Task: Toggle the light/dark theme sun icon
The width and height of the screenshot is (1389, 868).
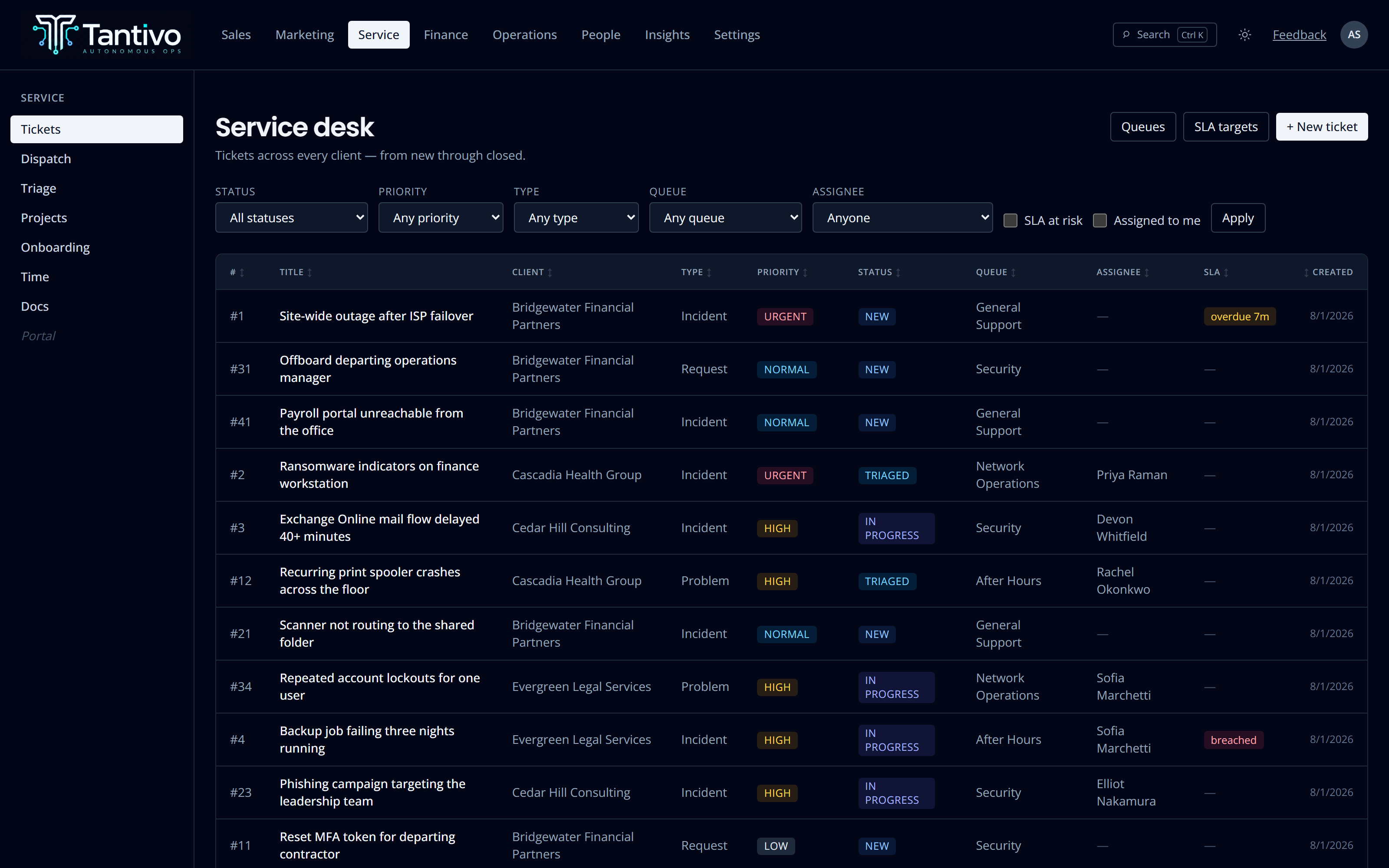Action: click(x=1244, y=34)
